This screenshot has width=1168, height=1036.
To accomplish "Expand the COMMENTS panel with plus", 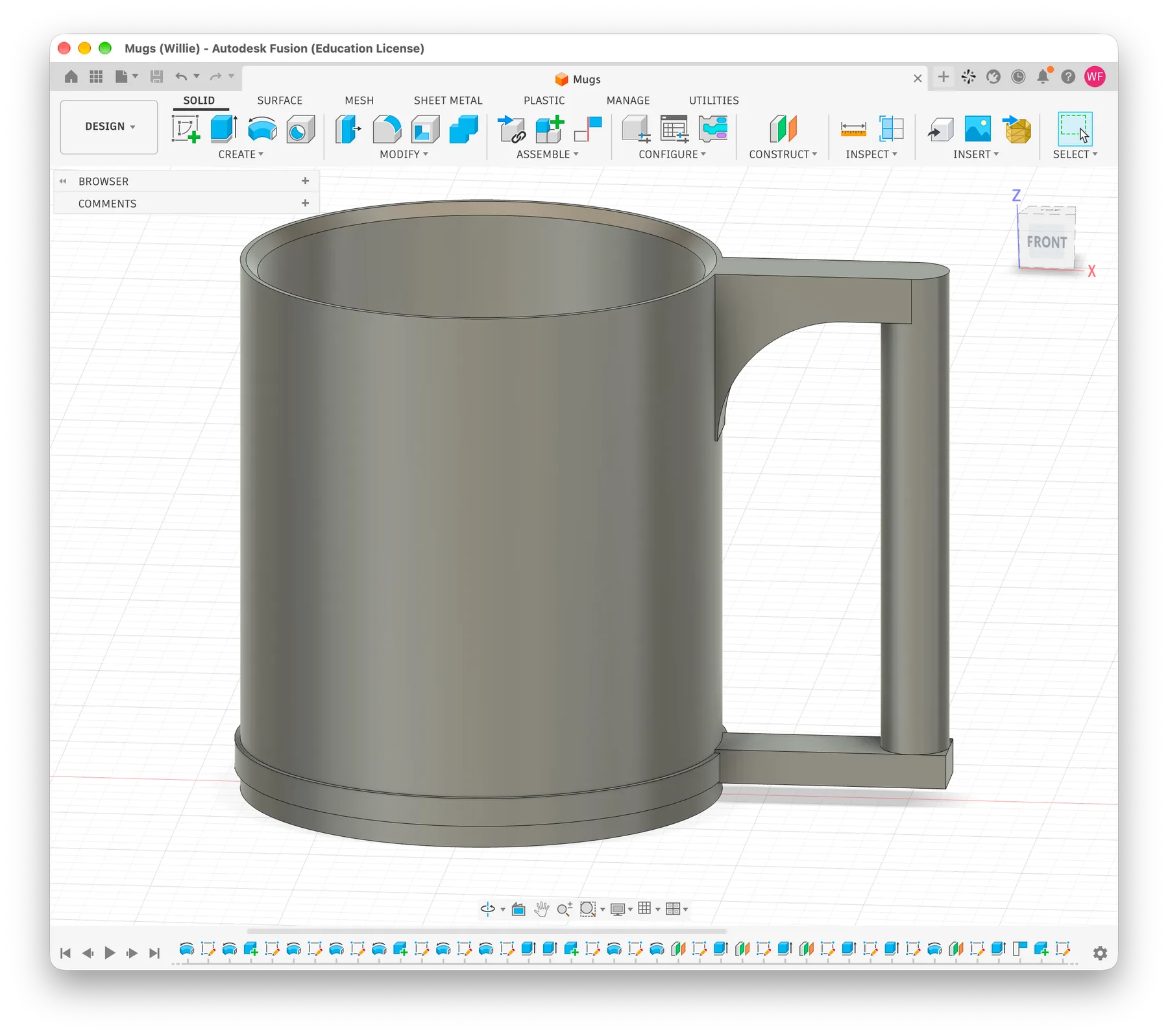I will (x=305, y=203).
